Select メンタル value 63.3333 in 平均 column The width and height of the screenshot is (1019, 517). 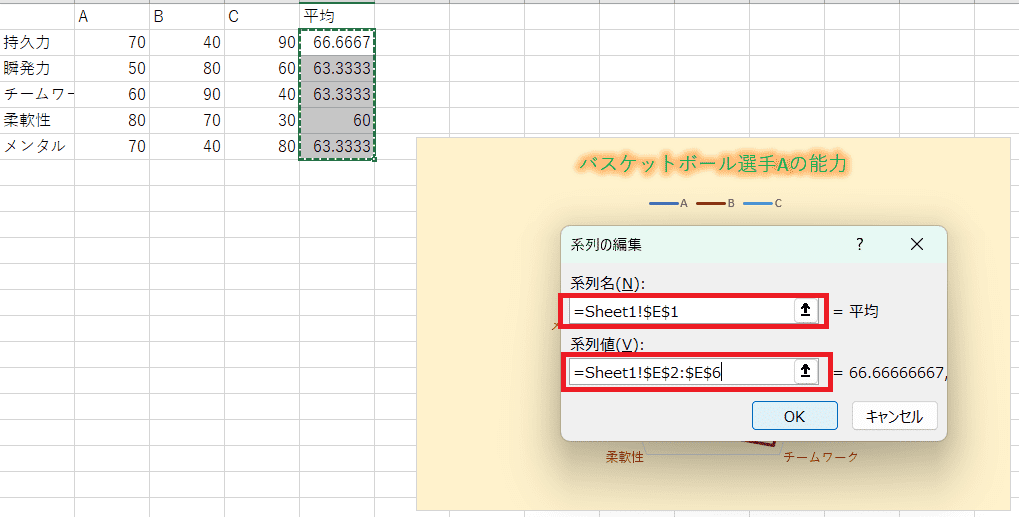point(337,146)
